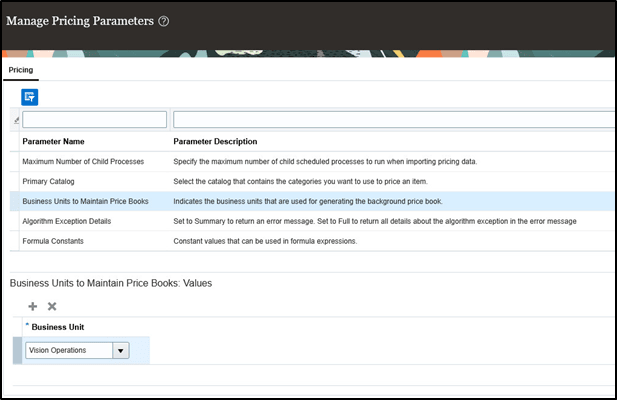Click the row selector beside Vision Operations
The height and width of the screenshot is (400, 617).
(17, 350)
